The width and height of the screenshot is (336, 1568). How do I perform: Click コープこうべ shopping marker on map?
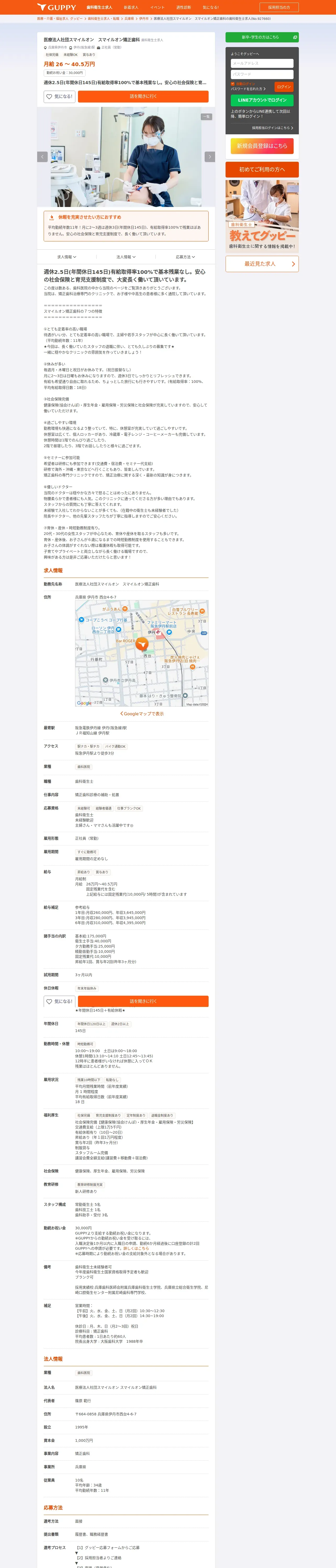click(x=81, y=620)
